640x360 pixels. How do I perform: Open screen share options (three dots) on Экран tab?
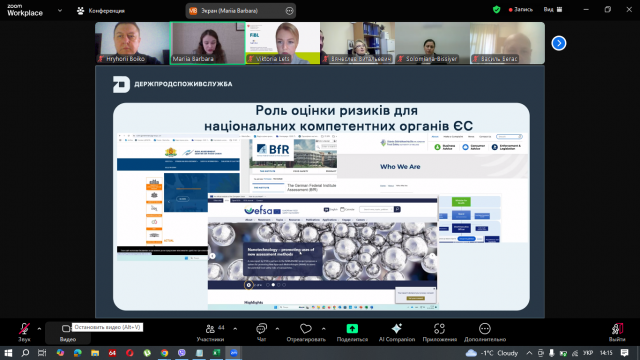(x=289, y=11)
